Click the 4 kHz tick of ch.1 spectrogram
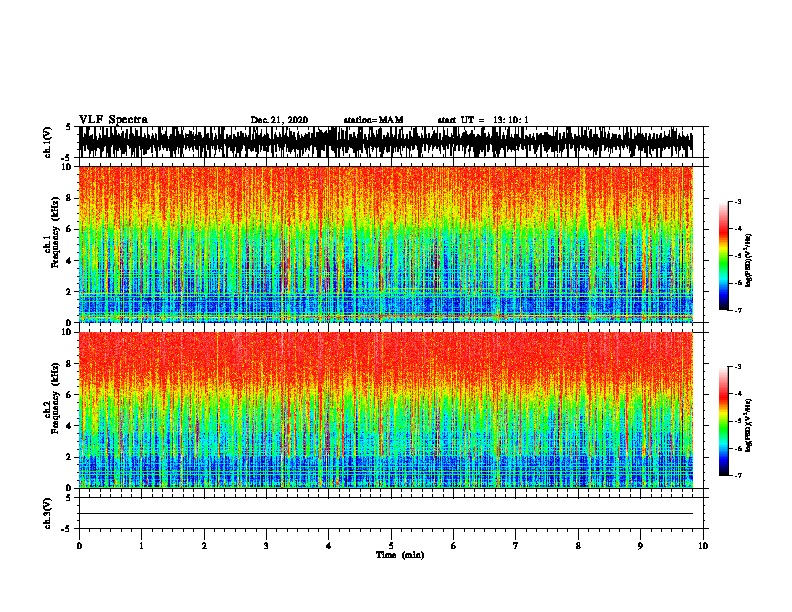792x612 pixels. click(x=70, y=261)
